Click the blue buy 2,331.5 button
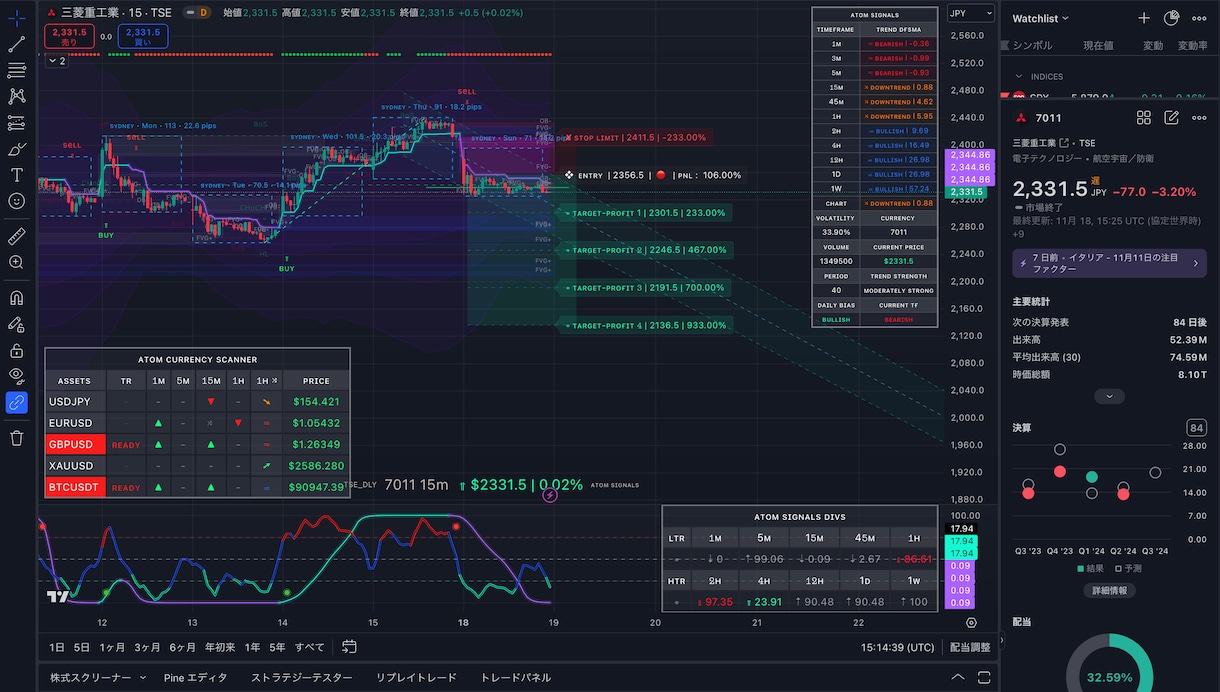 [142, 36]
